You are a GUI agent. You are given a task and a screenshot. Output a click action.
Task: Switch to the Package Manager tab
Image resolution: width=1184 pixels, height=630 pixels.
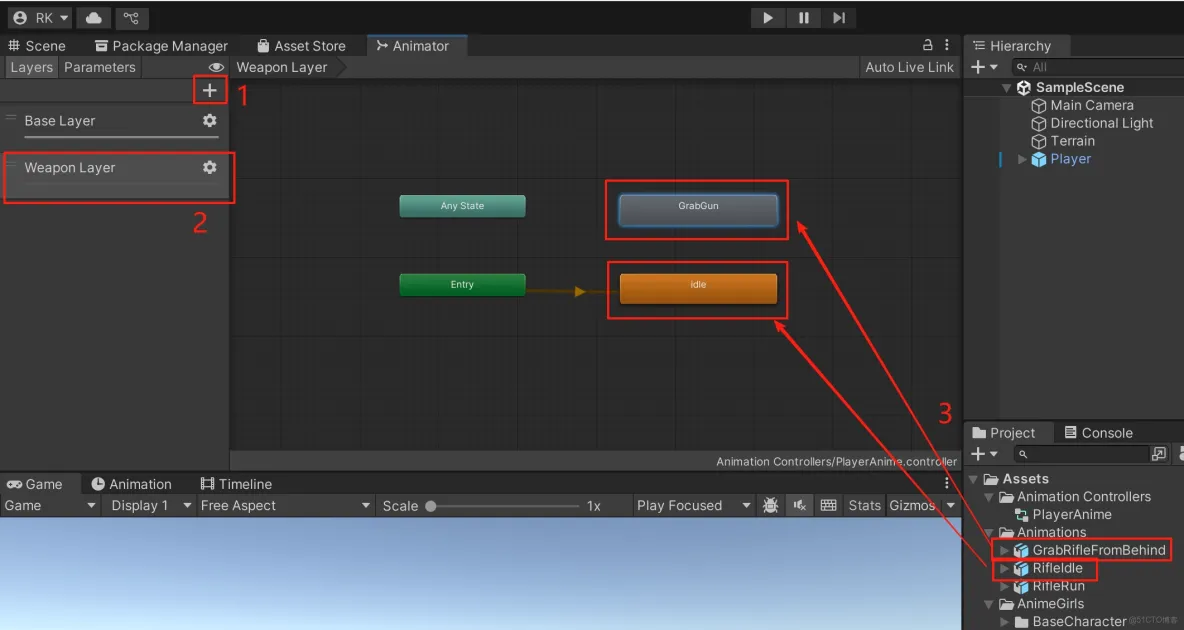(161, 45)
